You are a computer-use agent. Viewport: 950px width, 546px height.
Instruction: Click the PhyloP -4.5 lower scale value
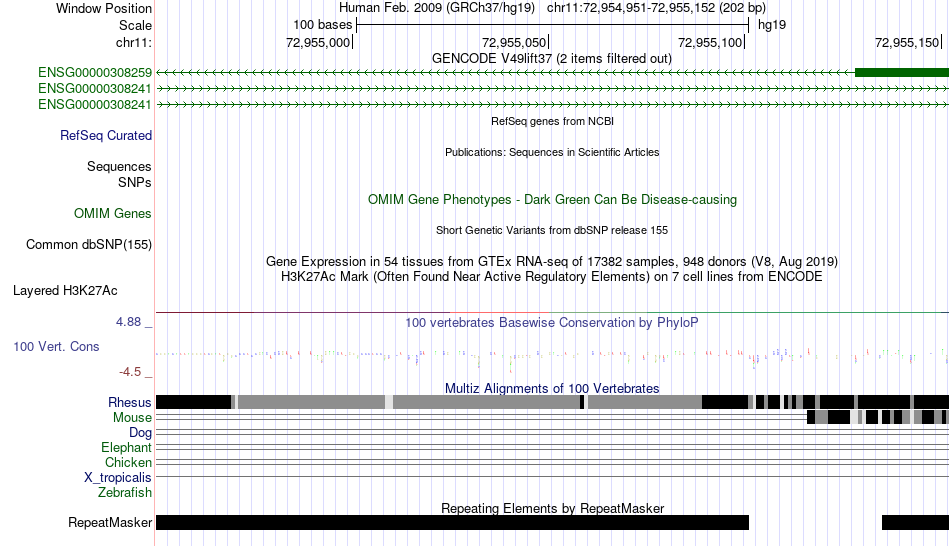[x=130, y=371]
